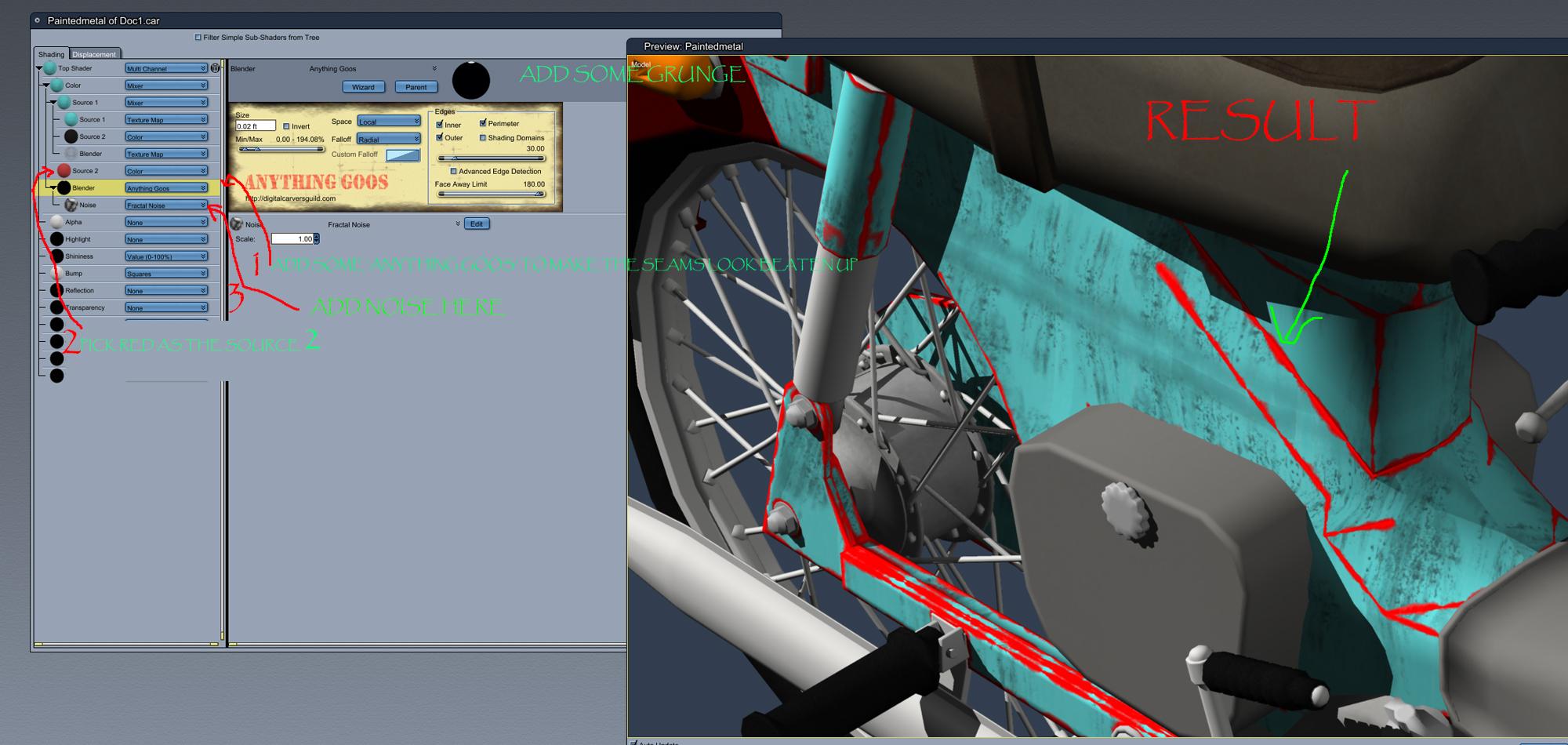The width and height of the screenshot is (1568, 745).
Task: Click the Alpha channel sphere icon
Action: (x=57, y=222)
